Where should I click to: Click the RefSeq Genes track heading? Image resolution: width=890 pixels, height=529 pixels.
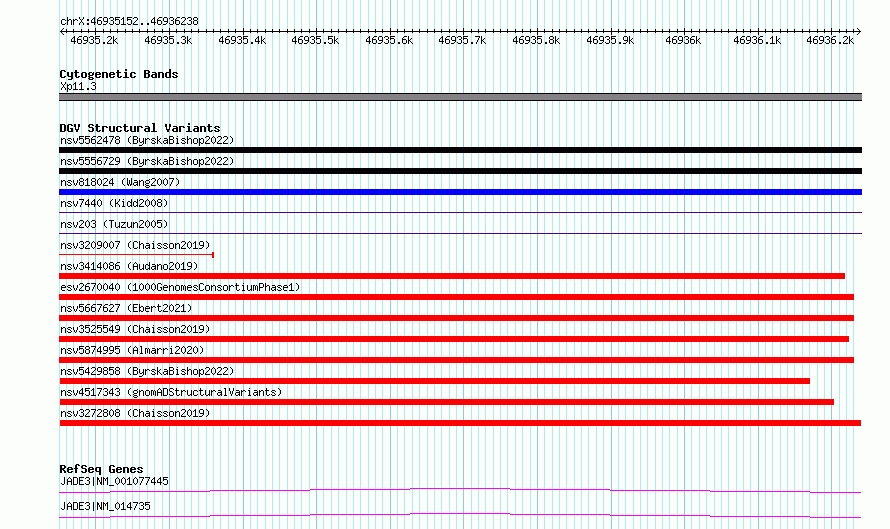(x=101, y=469)
